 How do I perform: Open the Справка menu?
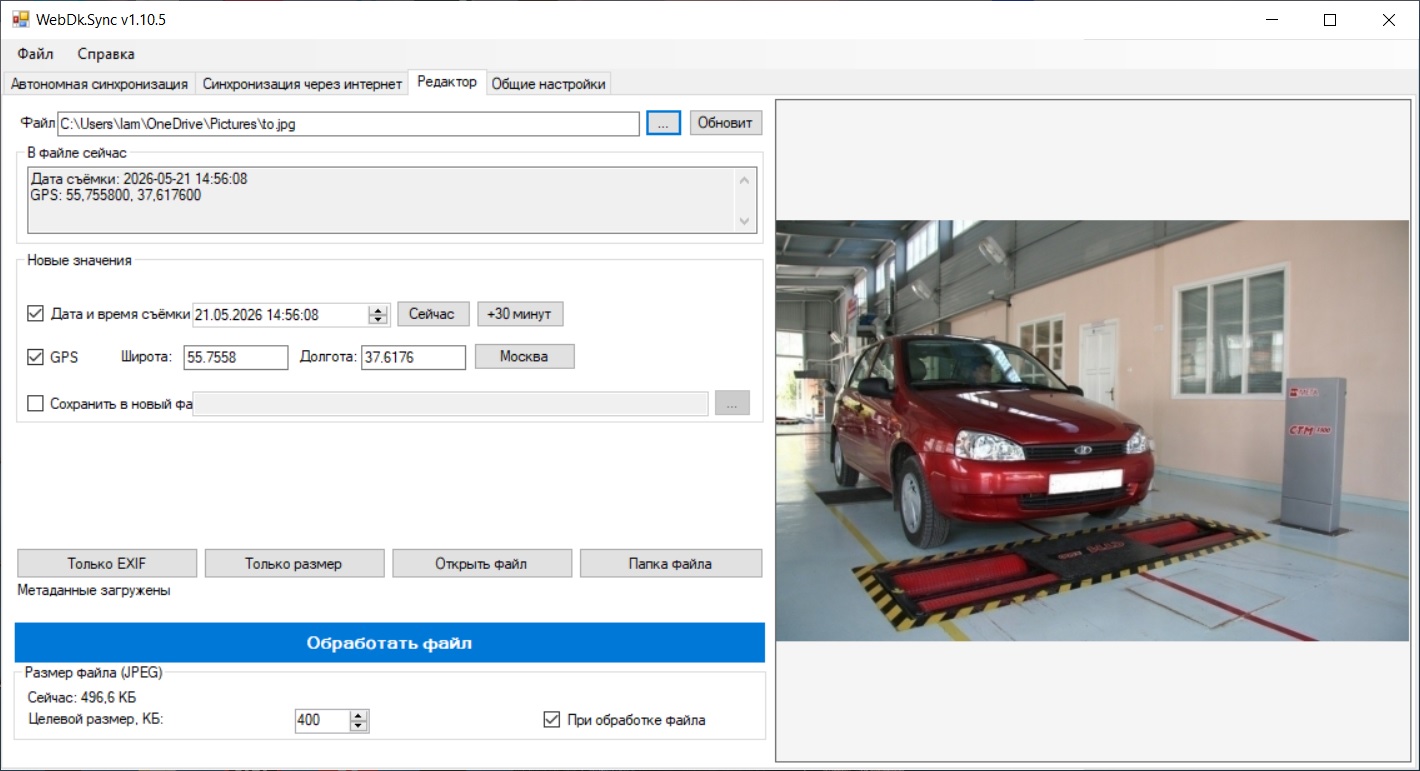106,54
